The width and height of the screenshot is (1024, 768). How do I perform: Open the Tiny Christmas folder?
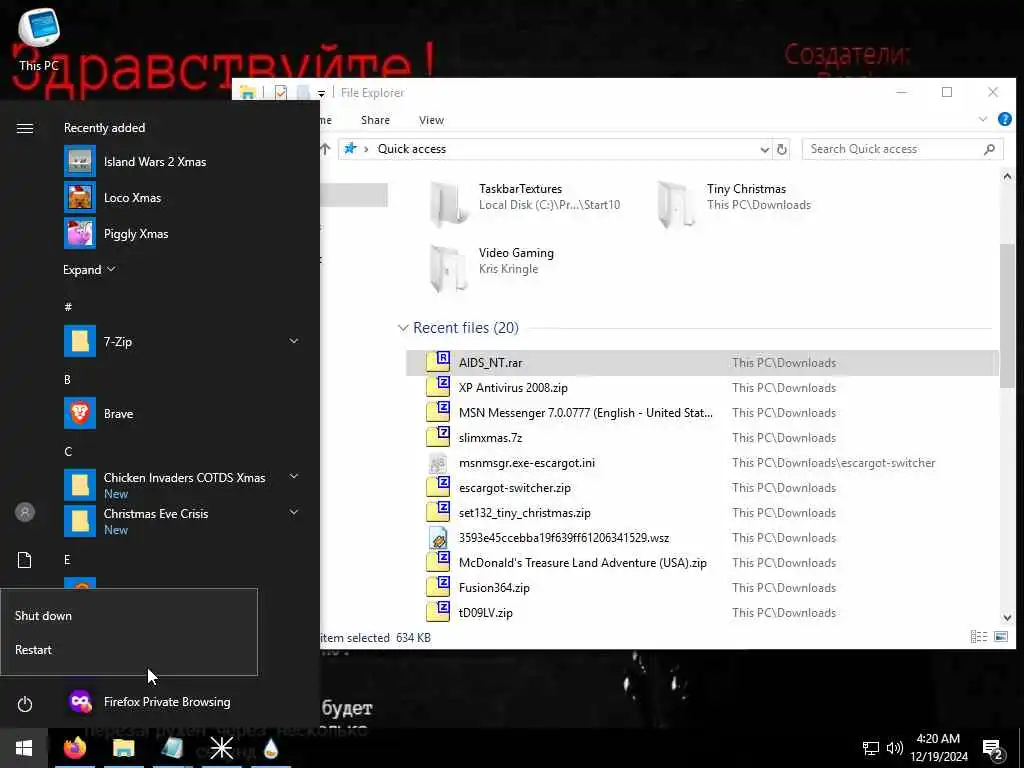734,204
